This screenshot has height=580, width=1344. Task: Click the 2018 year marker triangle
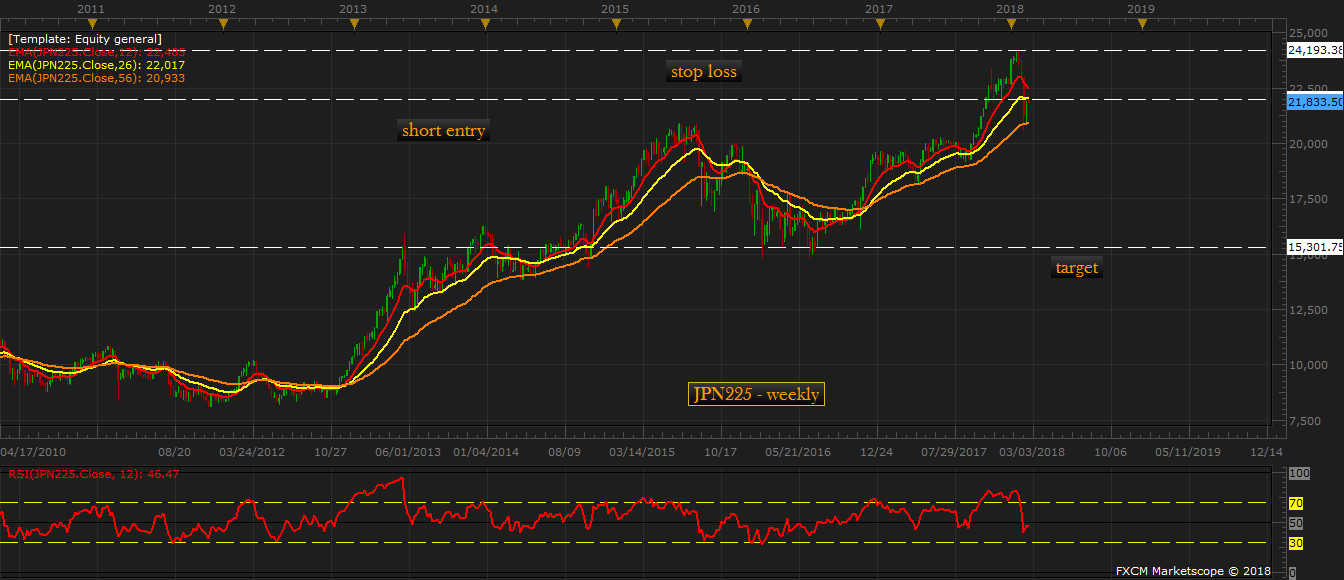tap(1008, 23)
